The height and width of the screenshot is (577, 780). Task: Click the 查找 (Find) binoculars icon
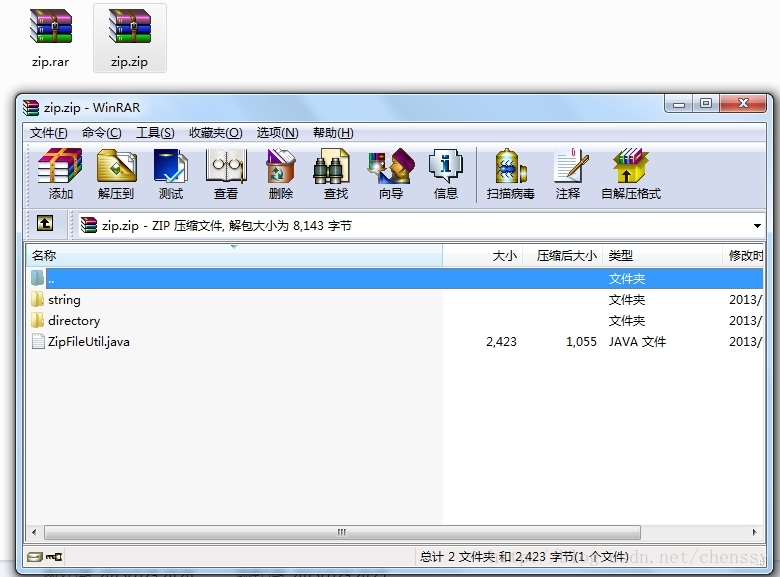(331, 167)
